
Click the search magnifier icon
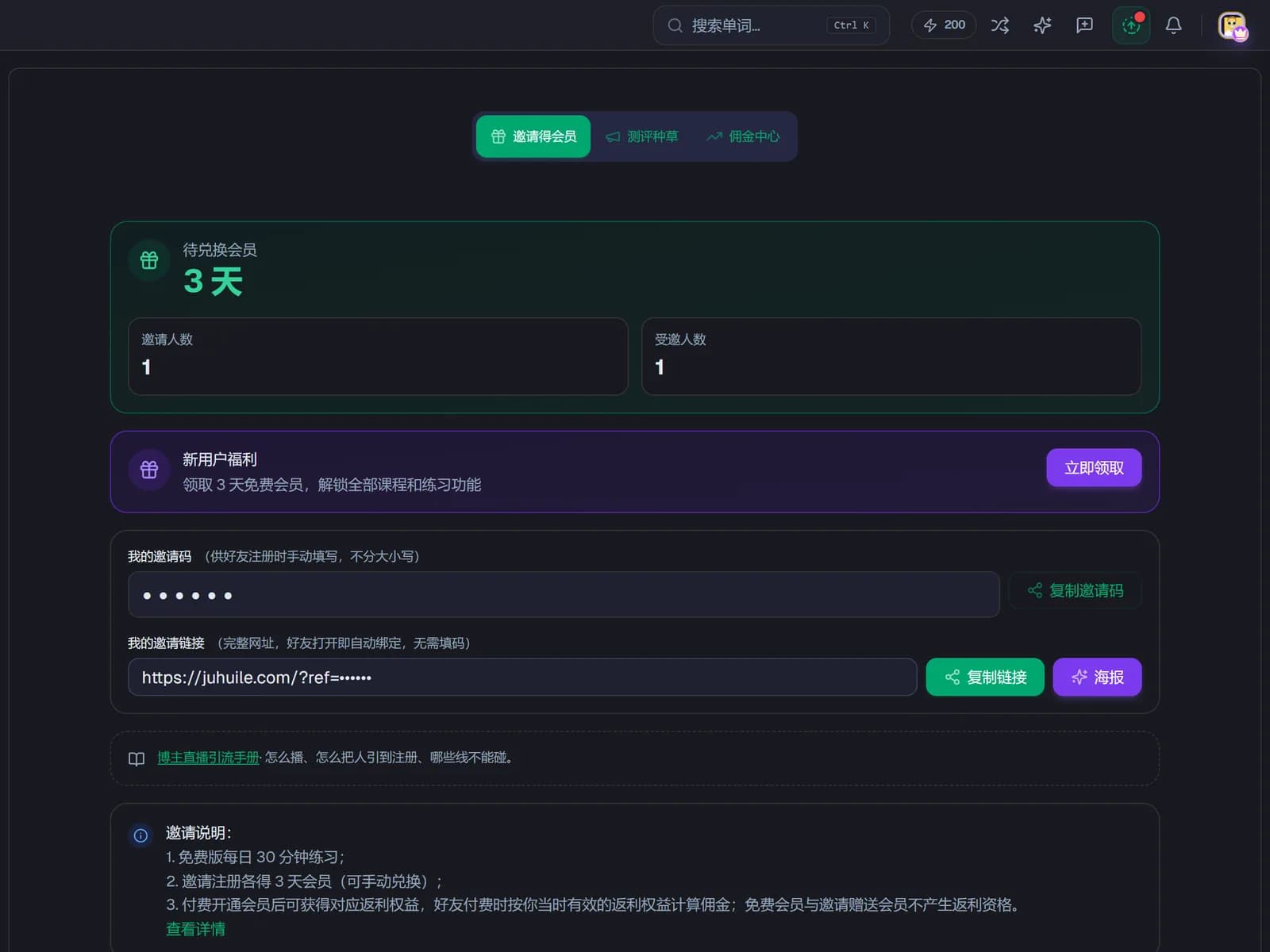675,25
